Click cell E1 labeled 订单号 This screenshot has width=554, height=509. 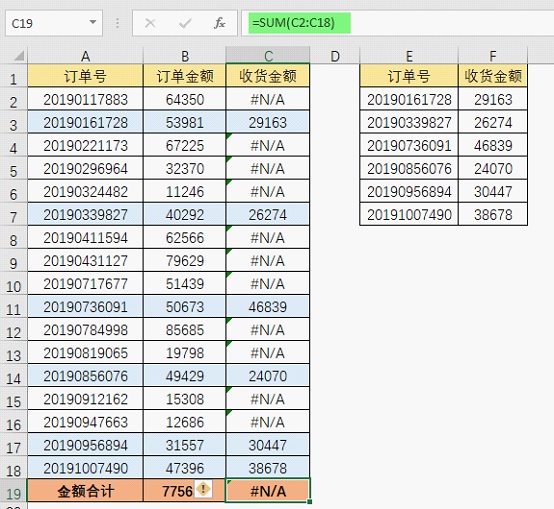tap(409, 76)
